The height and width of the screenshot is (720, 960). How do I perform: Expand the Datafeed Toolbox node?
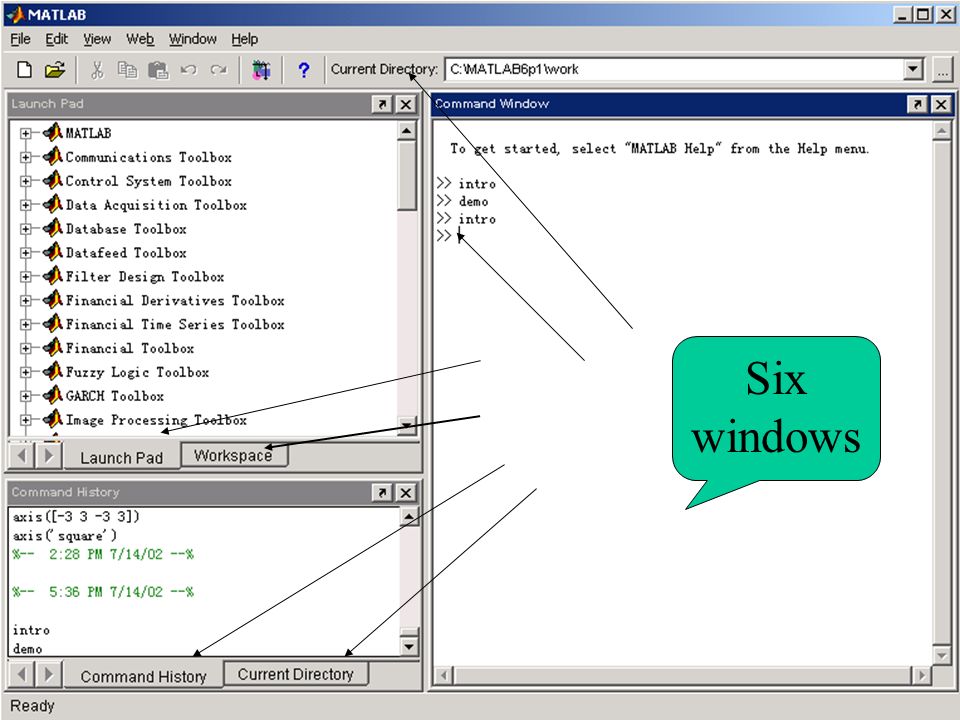tap(25, 252)
